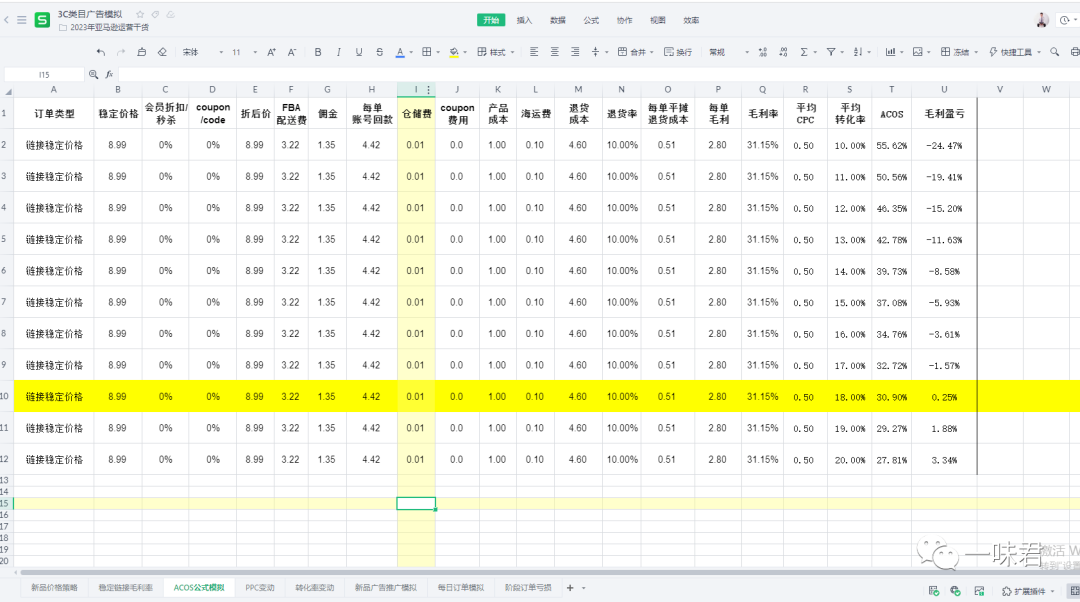This screenshot has width=1080, height=602.
Task: Star this document as favorite
Action: click(x=140, y=14)
